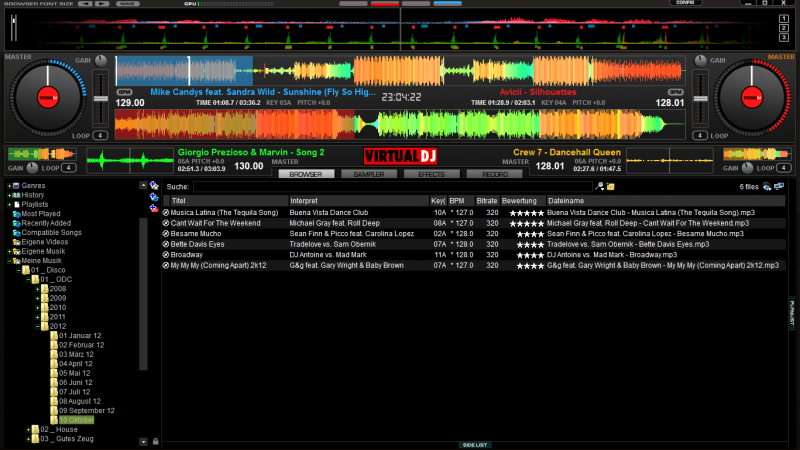Expand the Playlists tree node

coord(9,205)
